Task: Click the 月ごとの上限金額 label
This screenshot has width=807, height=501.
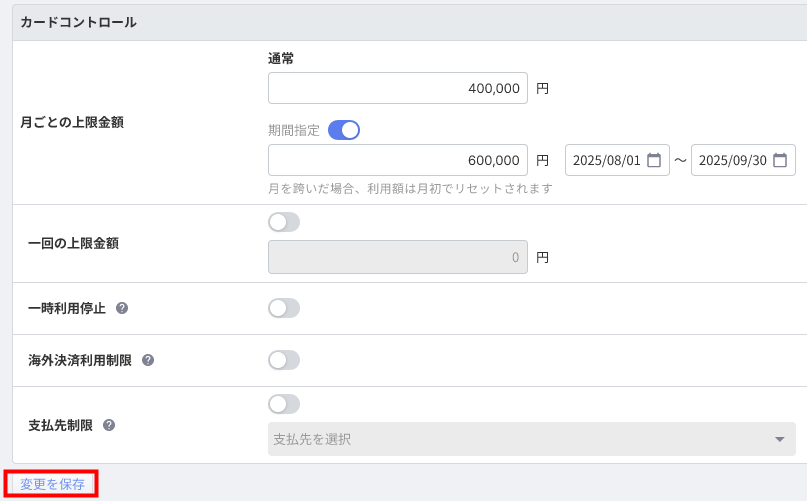Action: [79, 122]
